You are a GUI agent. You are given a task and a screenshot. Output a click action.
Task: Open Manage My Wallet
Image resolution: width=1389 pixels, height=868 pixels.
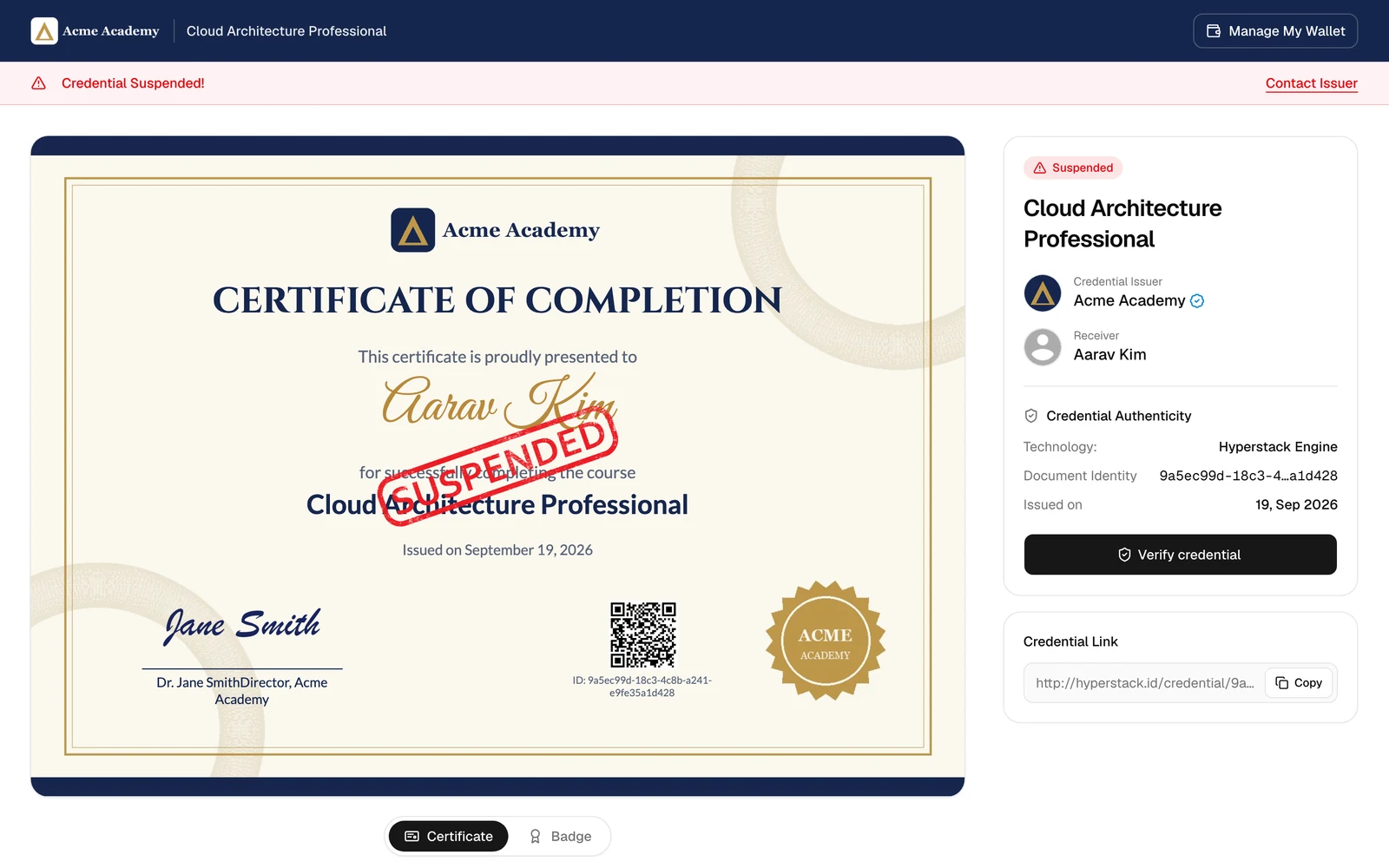coord(1275,31)
